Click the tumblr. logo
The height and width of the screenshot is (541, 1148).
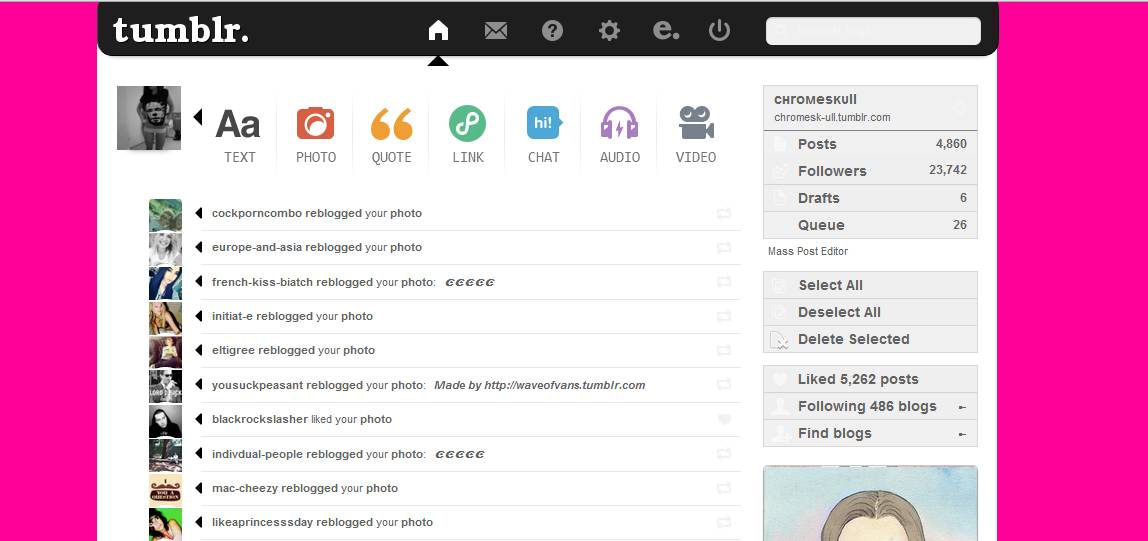click(181, 30)
